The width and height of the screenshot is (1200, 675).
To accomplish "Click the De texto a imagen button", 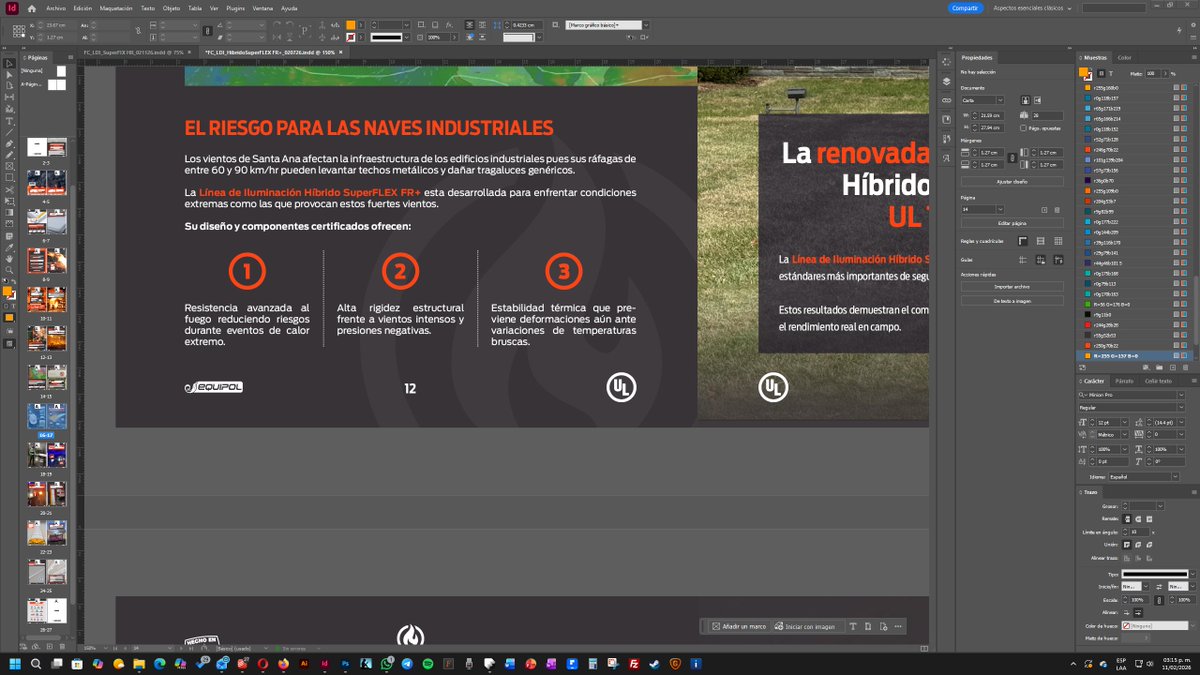I will point(1011,300).
